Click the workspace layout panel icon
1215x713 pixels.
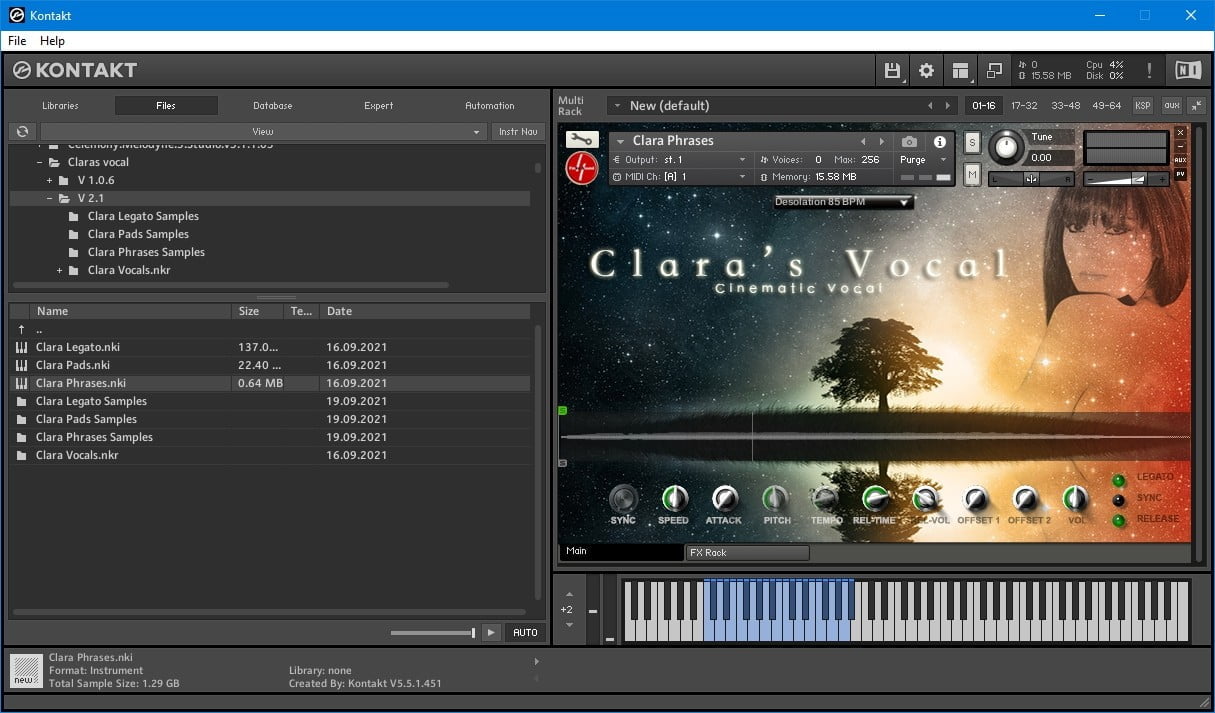pos(960,70)
